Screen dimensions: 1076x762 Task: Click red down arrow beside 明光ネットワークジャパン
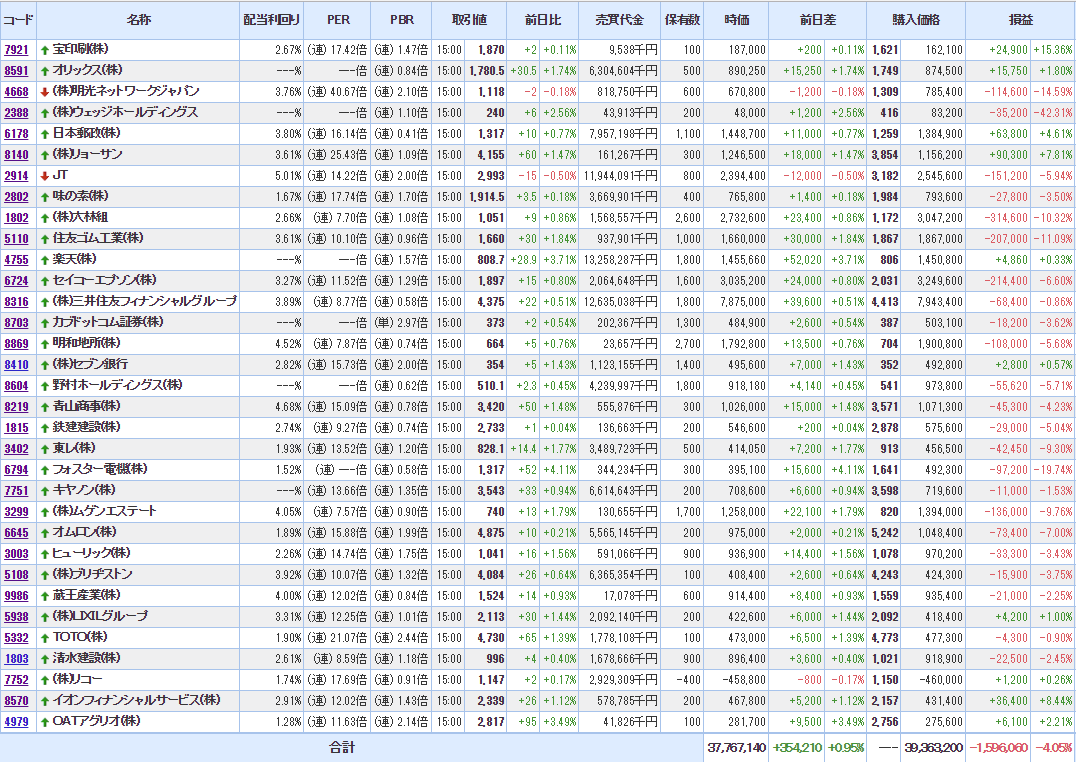click(x=45, y=92)
